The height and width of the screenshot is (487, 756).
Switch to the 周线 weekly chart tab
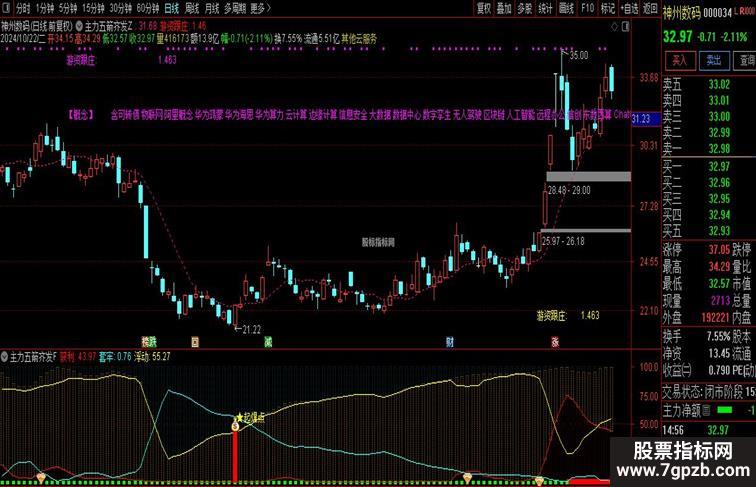pos(192,8)
